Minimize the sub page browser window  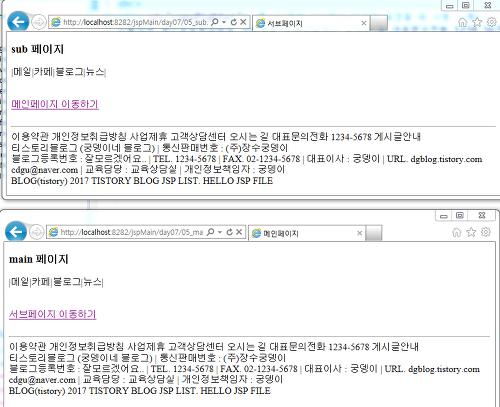[x=450, y=6]
